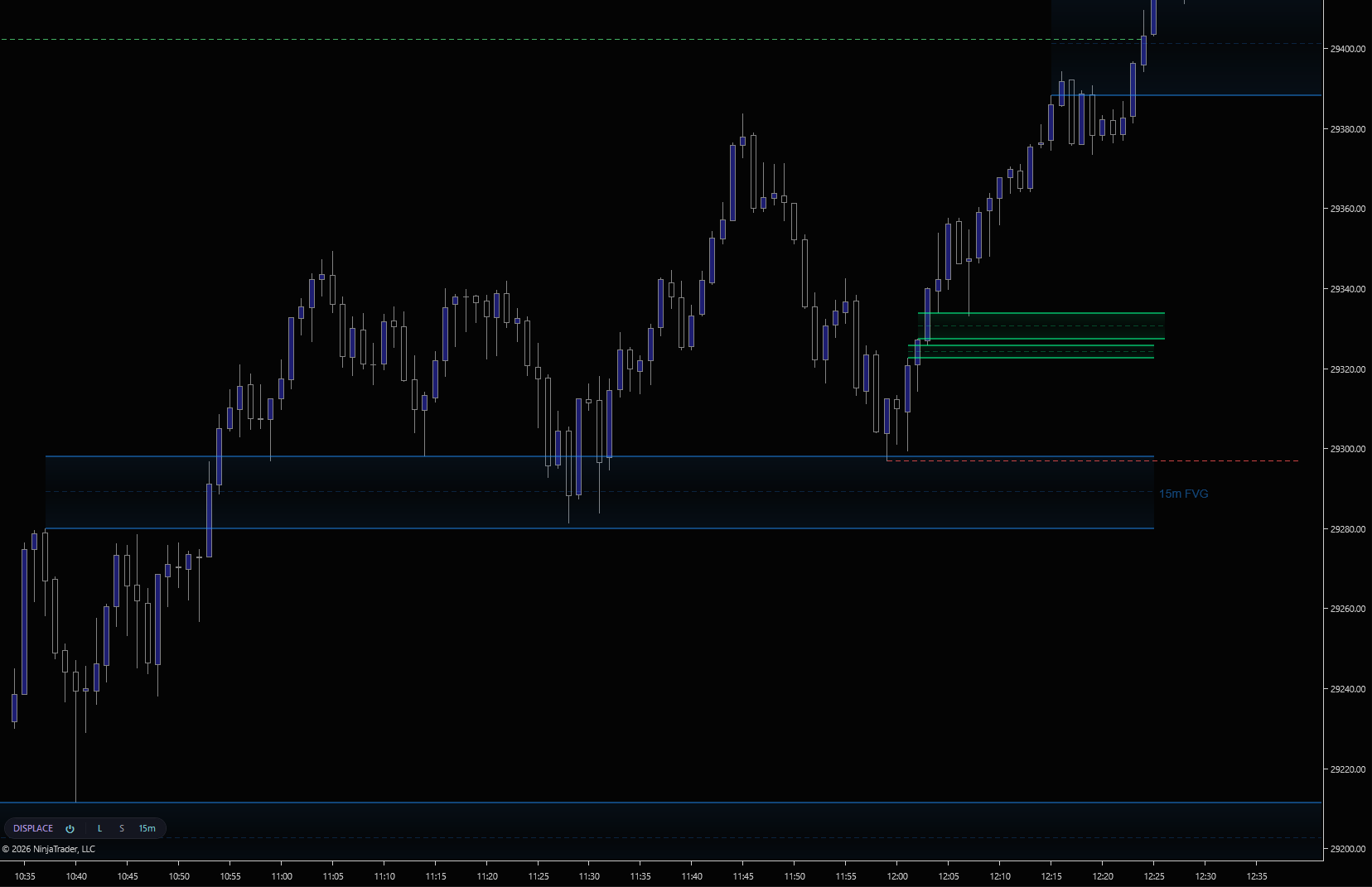Click the 11:45 time axis label
The image size is (1372, 887).
(743, 876)
